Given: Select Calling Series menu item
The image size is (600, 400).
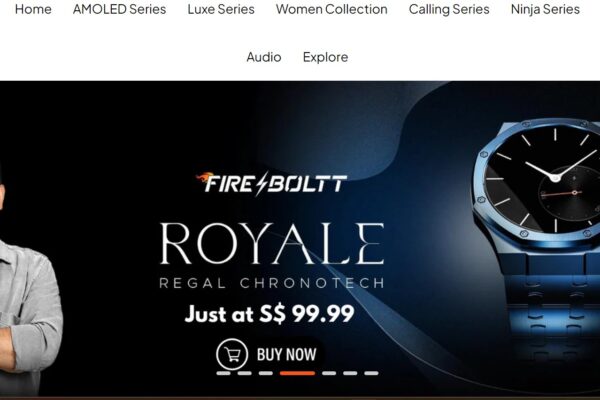Looking at the screenshot, I should pos(449,9).
